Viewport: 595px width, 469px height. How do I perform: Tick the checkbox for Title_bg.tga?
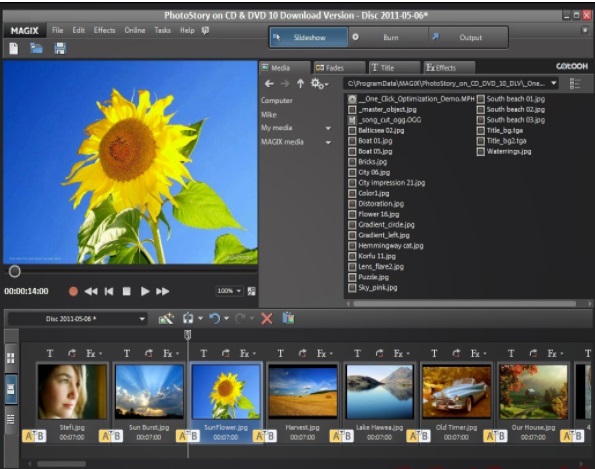(x=481, y=131)
